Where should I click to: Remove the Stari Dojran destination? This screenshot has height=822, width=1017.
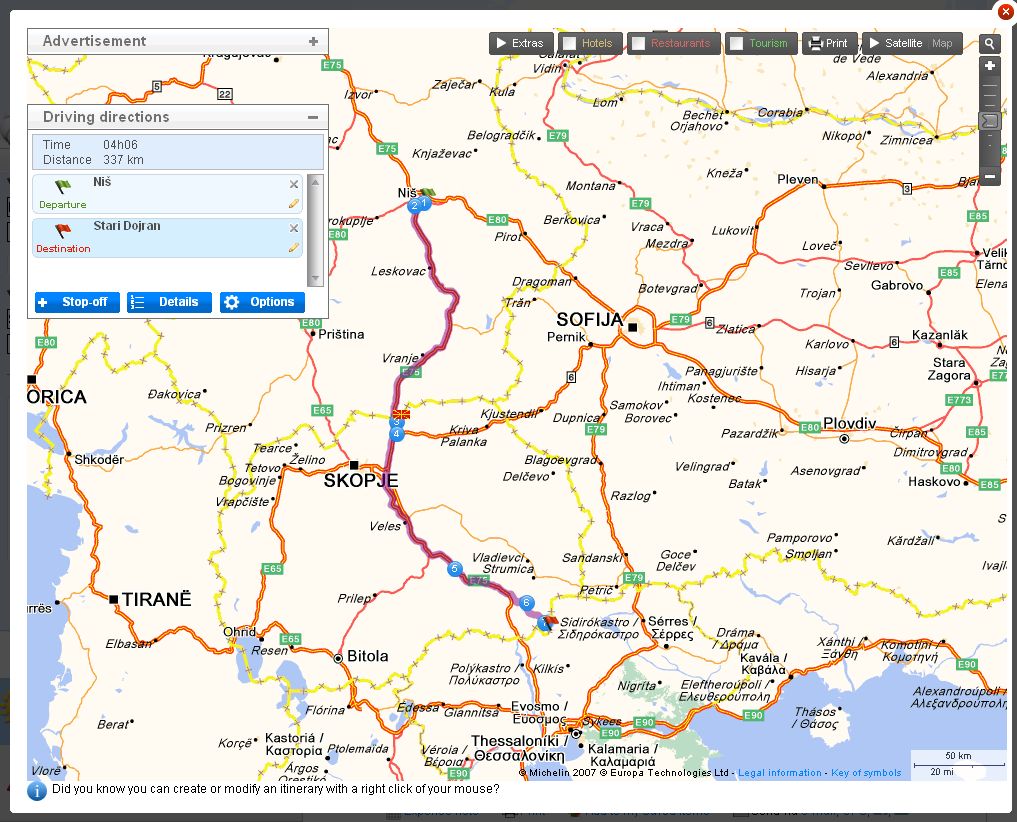[294, 228]
